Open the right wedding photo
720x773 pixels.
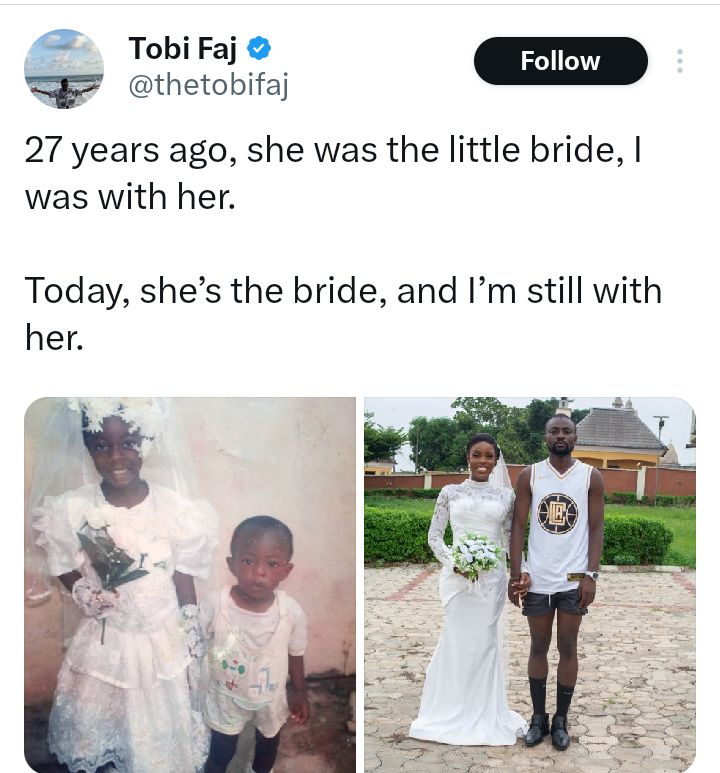pos(529,584)
